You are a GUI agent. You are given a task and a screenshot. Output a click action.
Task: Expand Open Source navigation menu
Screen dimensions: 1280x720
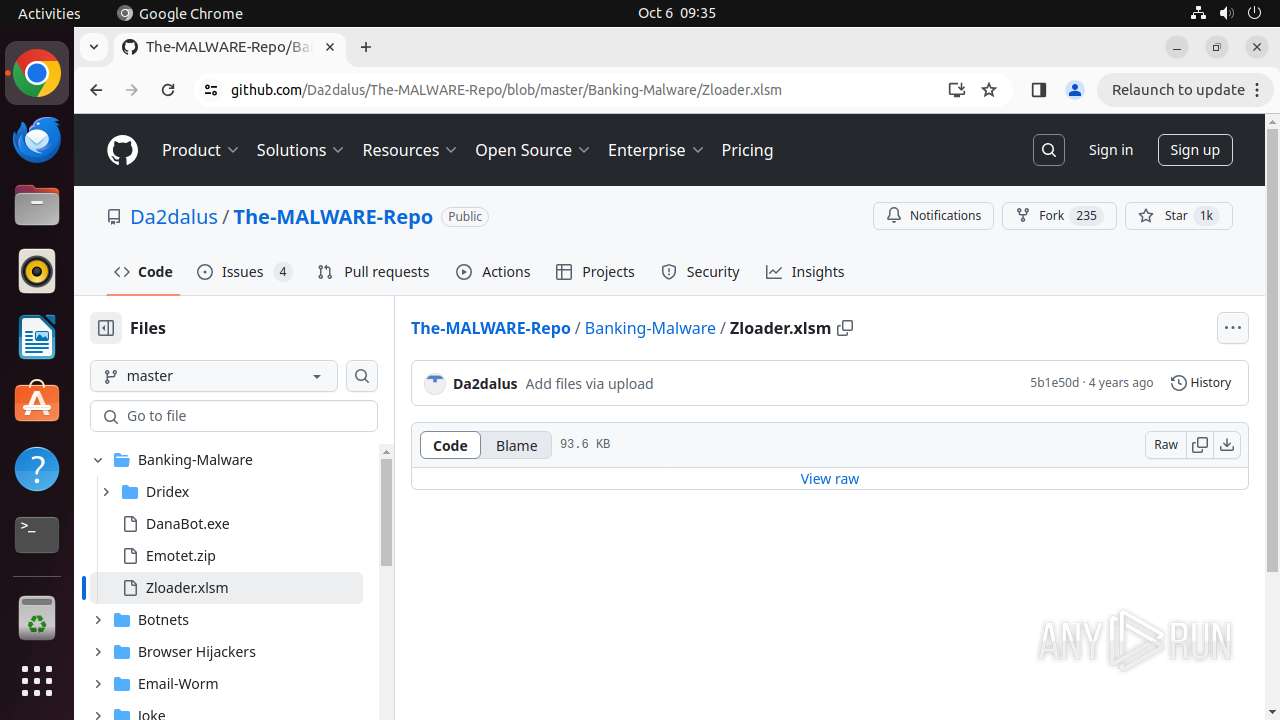pyautogui.click(x=533, y=150)
